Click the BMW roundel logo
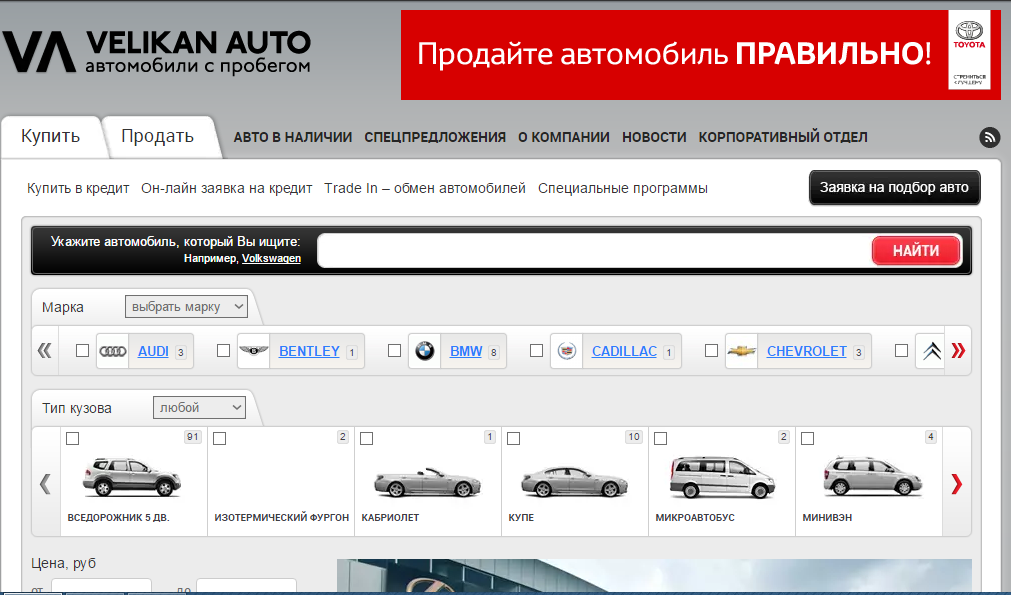This screenshot has height=595, width=1011. [424, 351]
